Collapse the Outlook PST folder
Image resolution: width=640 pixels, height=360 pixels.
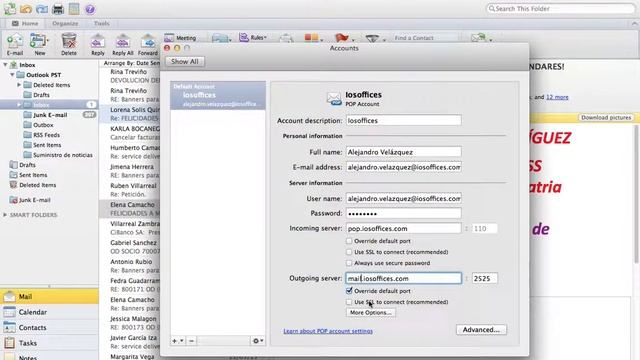pyautogui.click(x=13, y=75)
